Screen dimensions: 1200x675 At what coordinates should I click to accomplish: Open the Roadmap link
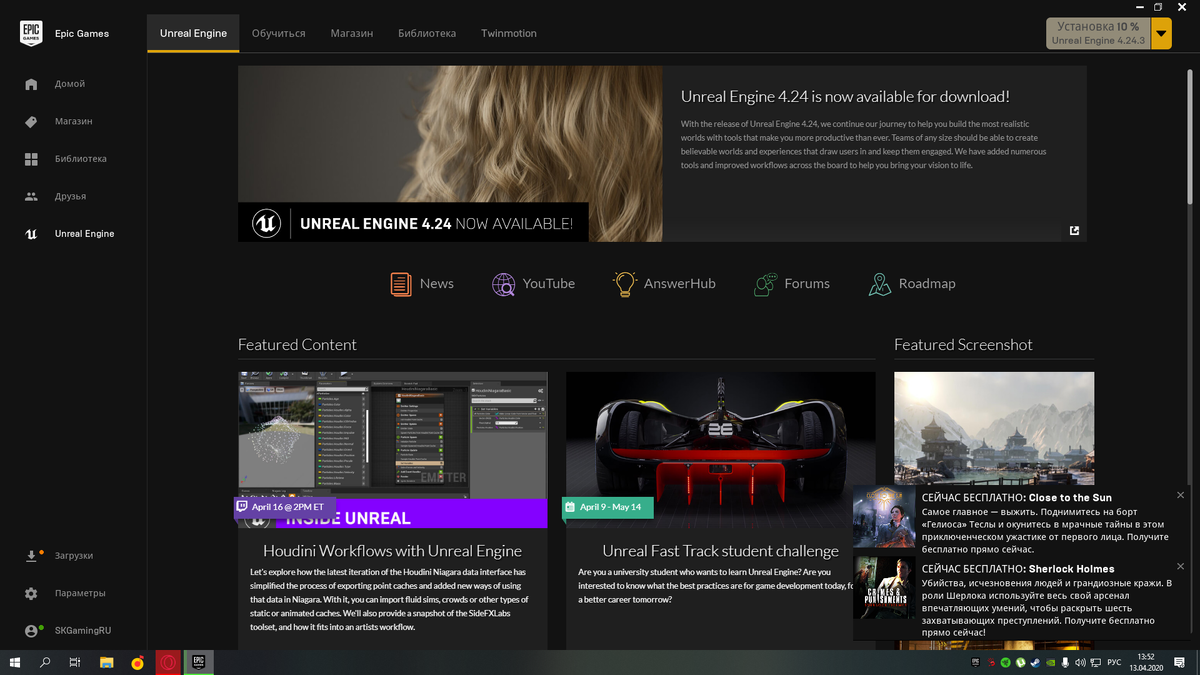pos(927,284)
